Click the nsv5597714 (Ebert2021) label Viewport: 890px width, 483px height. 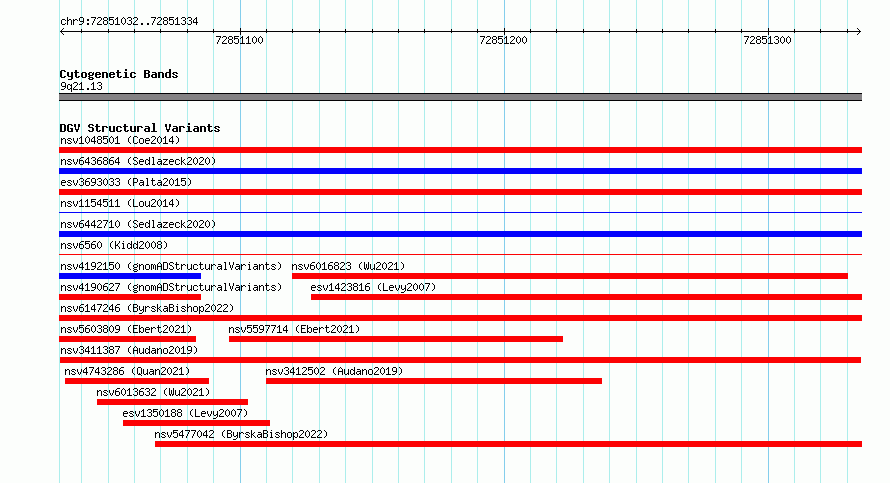coord(294,329)
